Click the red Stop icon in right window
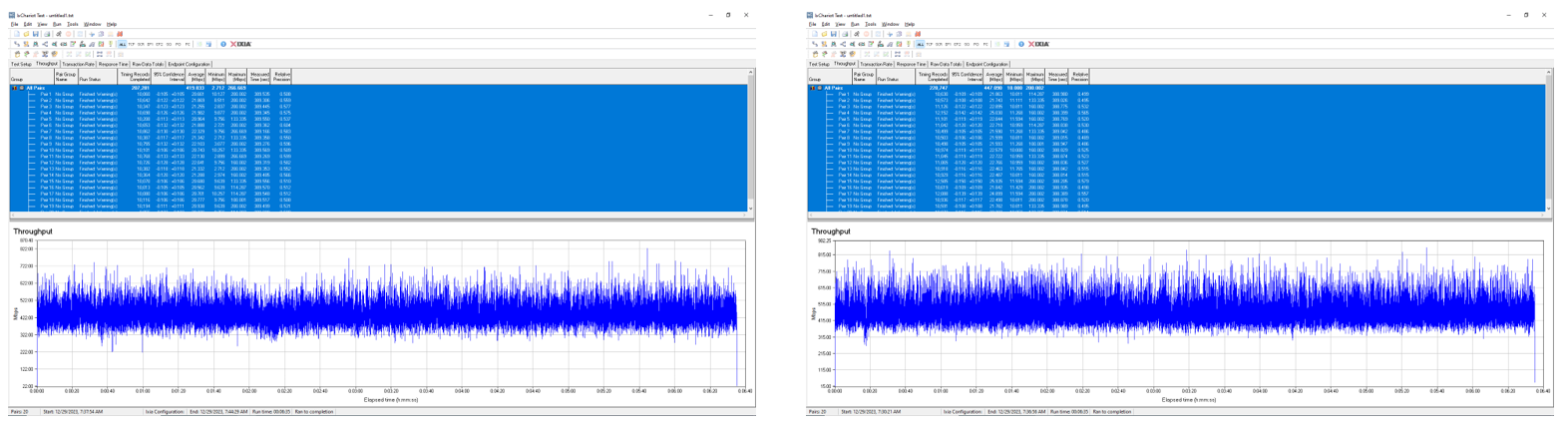1568x428 pixels. coord(866,34)
